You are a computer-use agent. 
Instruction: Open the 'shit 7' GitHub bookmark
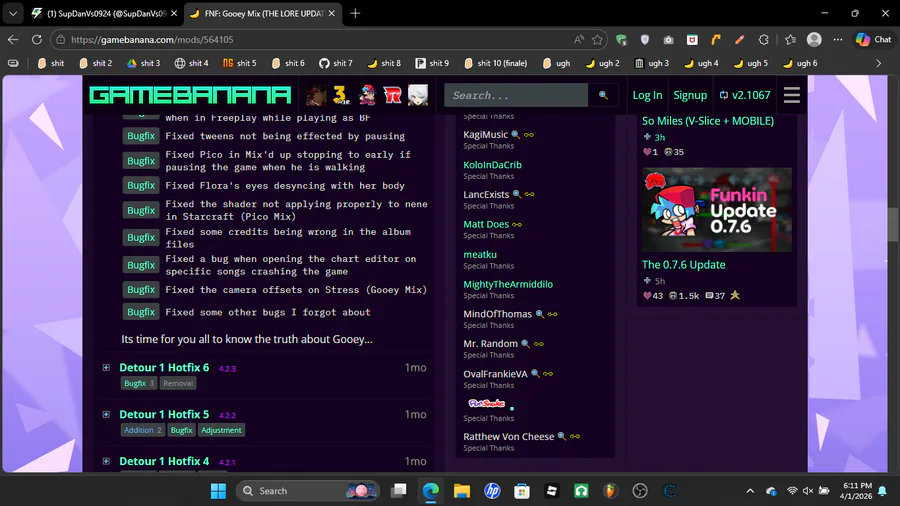point(336,63)
